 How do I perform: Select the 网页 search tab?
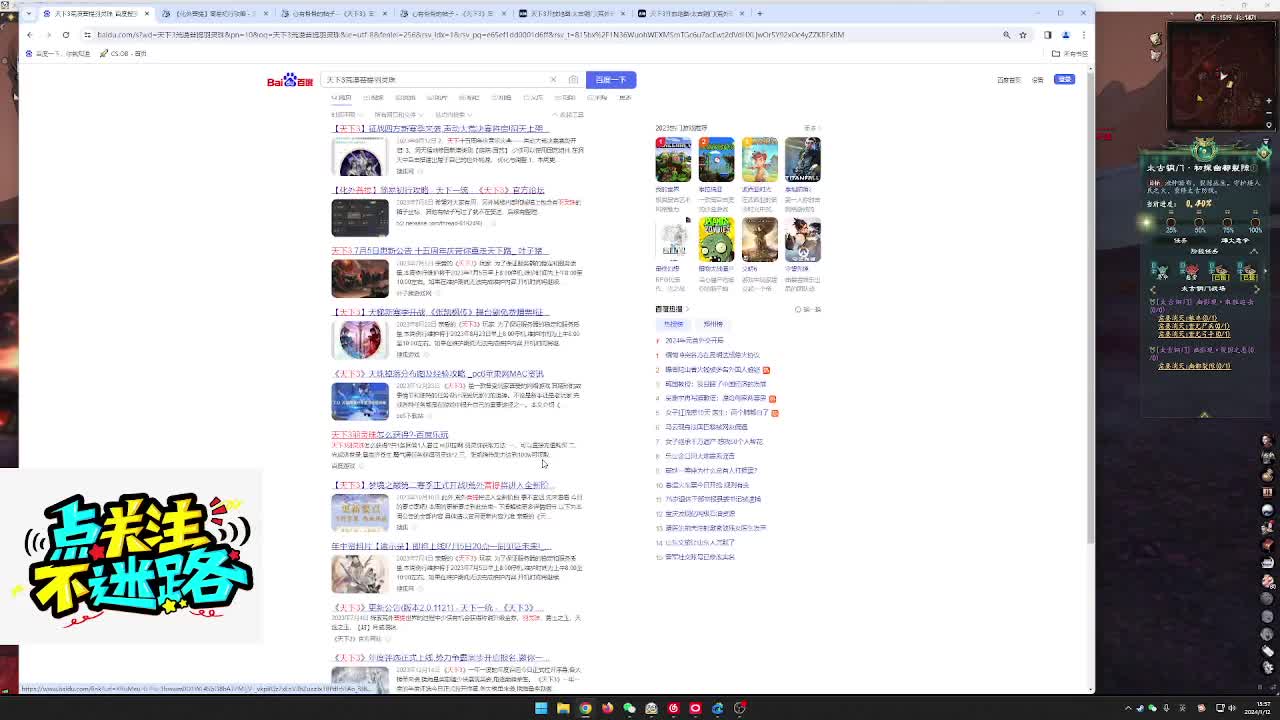pyautogui.click(x=342, y=98)
